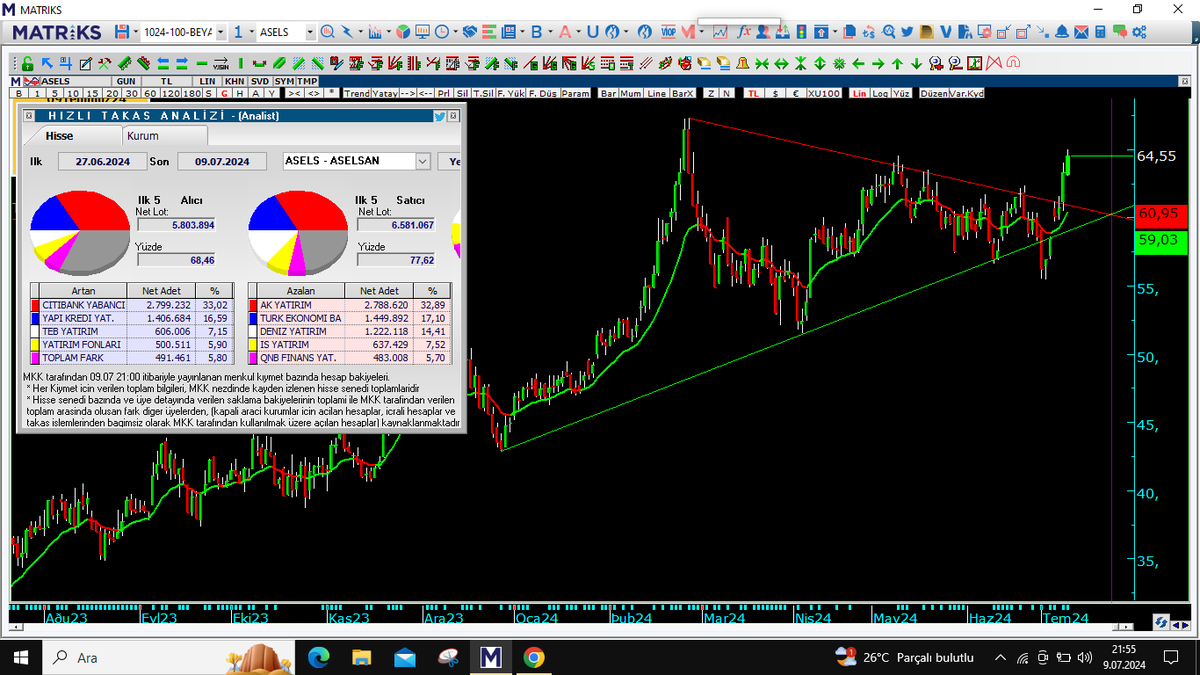Click the Twitter bird icon in top toolbar
1200x675 pixels.
click(907, 32)
